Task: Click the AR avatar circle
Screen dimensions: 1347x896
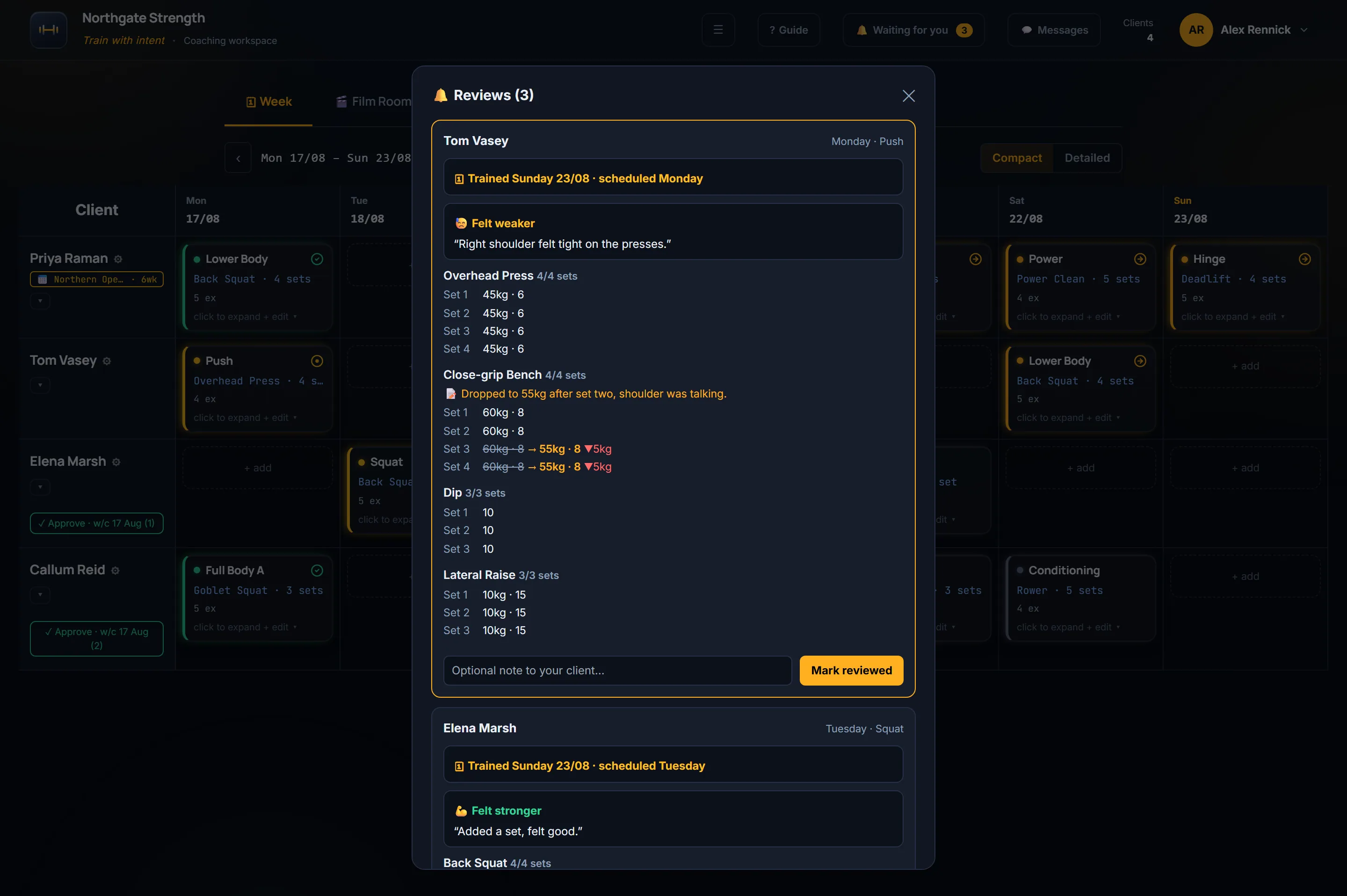Action: [1196, 30]
